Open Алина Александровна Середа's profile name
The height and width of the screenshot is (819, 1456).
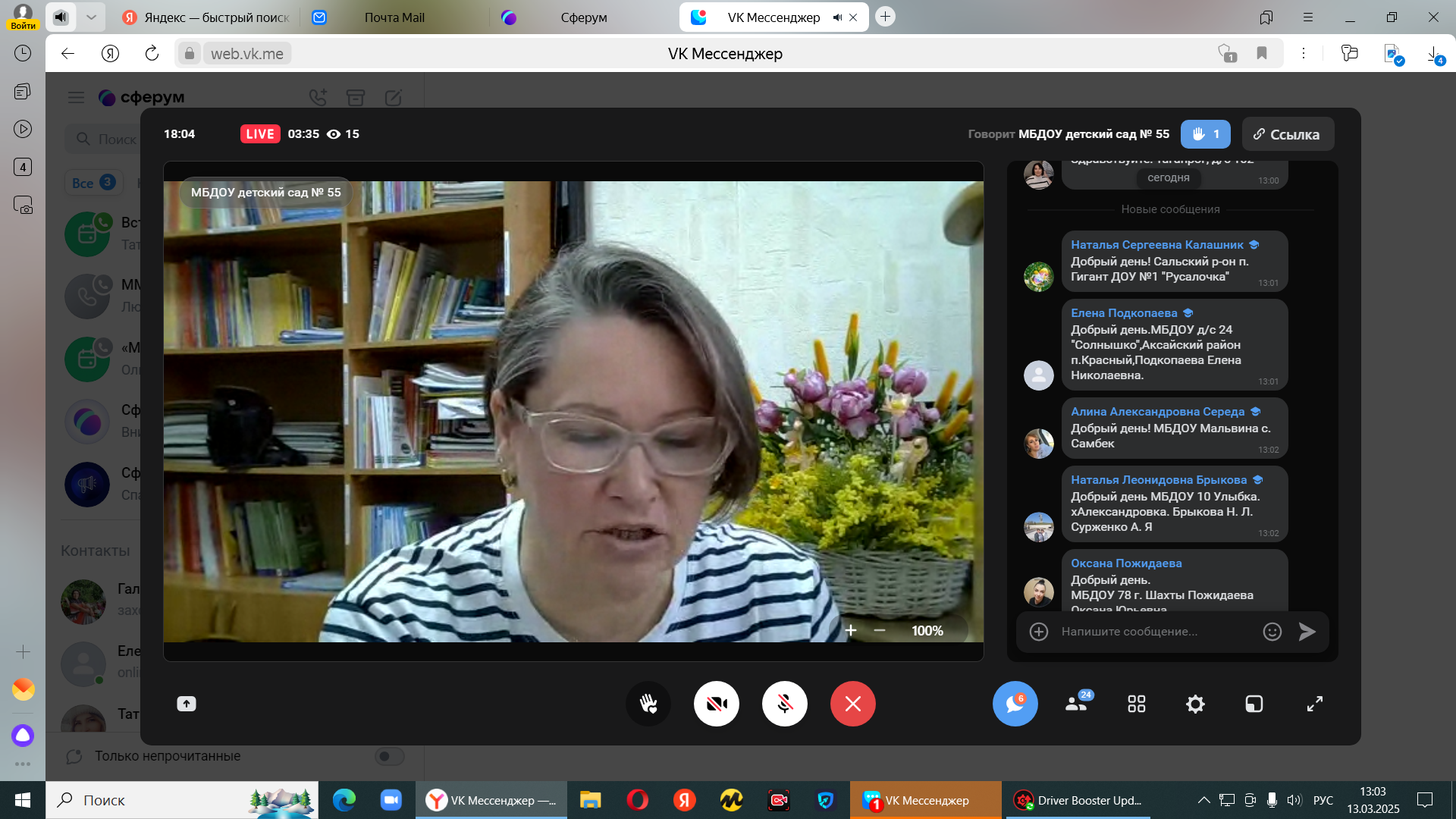pyautogui.click(x=1158, y=412)
